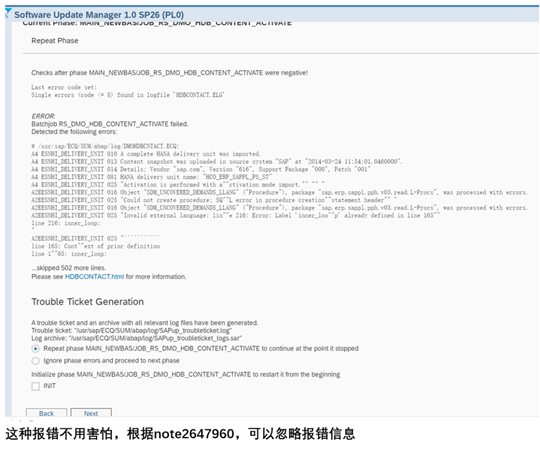Click 'Single errors' logfile message line
Image resolution: width=540 pixels, height=451 pixels.
[128, 95]
